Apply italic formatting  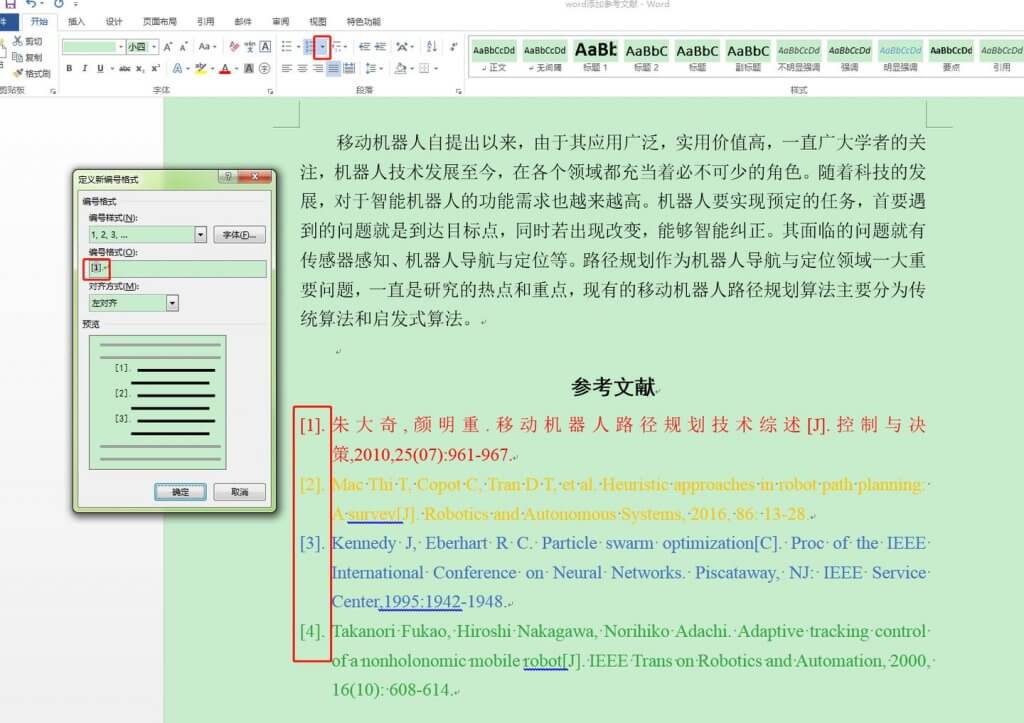point(85,68)
